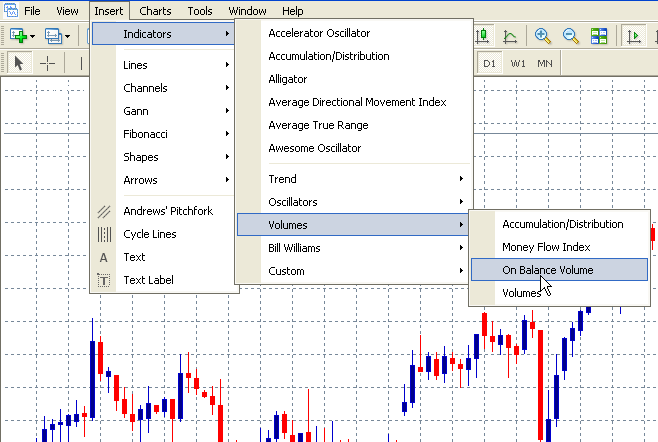Select Awesome Oscillator indicator
Screen dimensions: 658x442
pos(353,148)
